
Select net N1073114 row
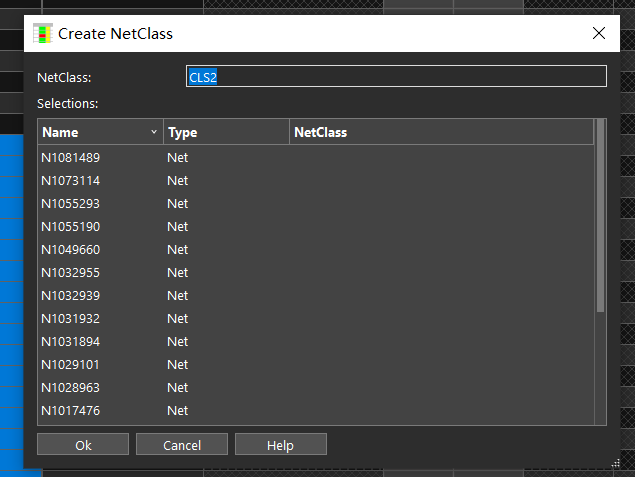point(316,181)
